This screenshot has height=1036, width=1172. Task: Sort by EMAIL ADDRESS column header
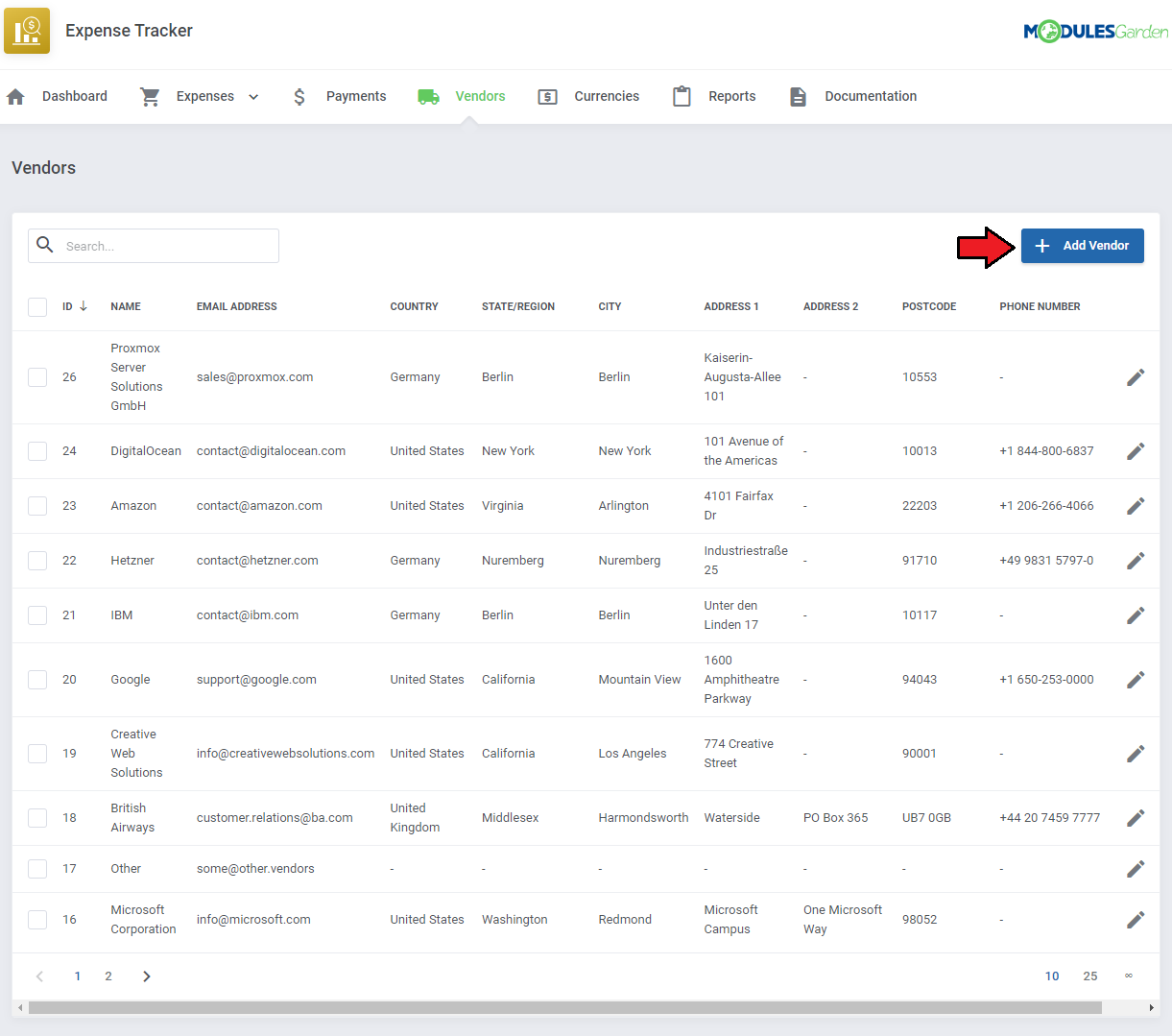pyautogui.click(x=237, y=307)
